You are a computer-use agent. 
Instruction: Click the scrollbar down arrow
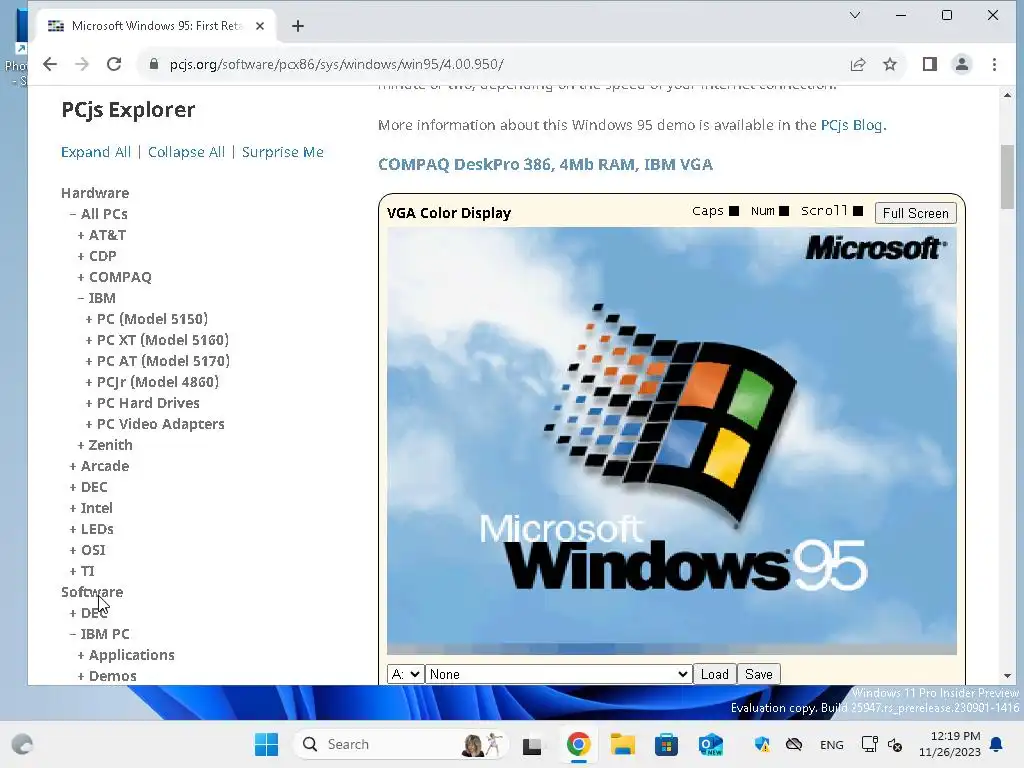pyautogui.click(x=1007, y=676)
